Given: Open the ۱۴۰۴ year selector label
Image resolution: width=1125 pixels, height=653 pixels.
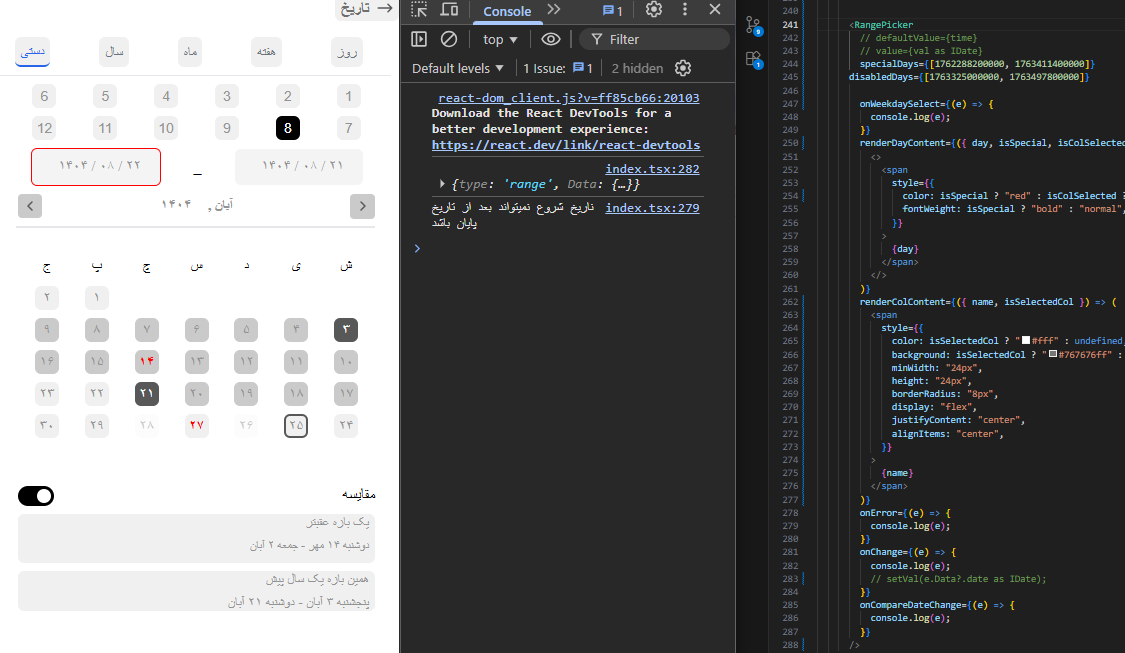Looking at the screenshot, I should click(176, 205).
